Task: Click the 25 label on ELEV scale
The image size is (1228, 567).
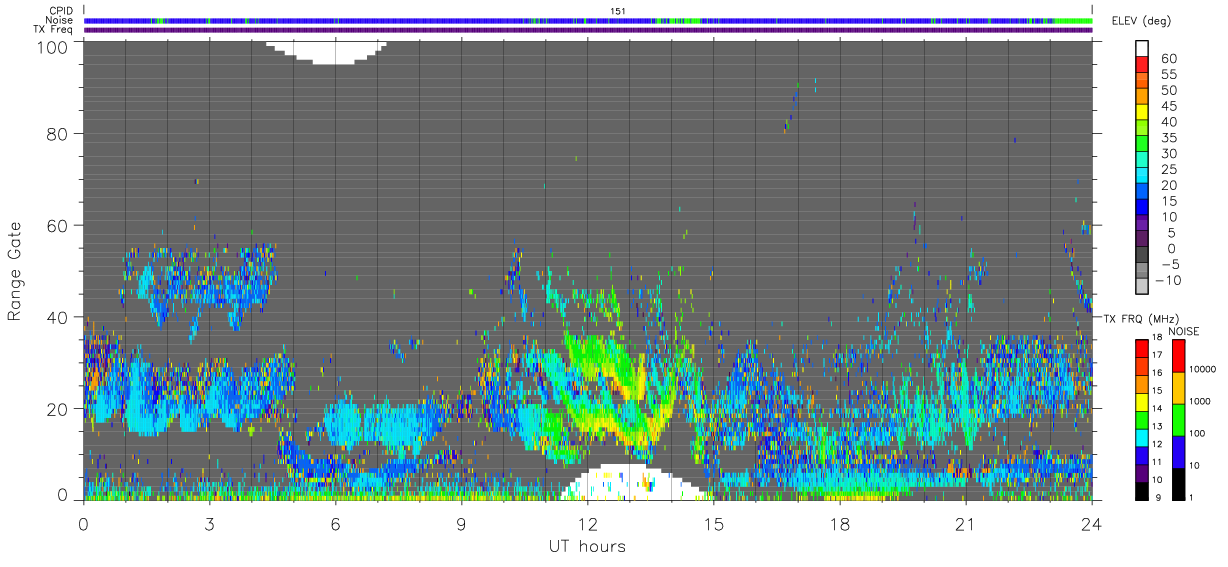Action: 1168,170
